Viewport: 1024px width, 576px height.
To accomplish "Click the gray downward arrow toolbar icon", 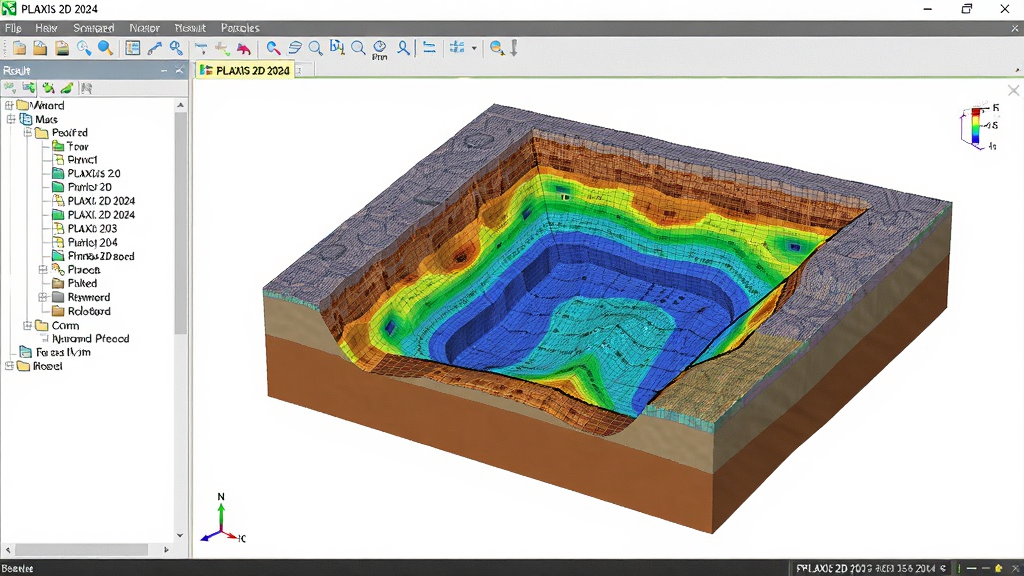I will click(514, 48).
